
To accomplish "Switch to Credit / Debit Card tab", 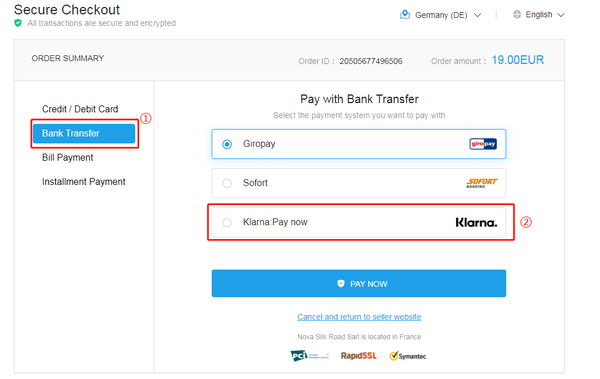I will pos(80,109).
